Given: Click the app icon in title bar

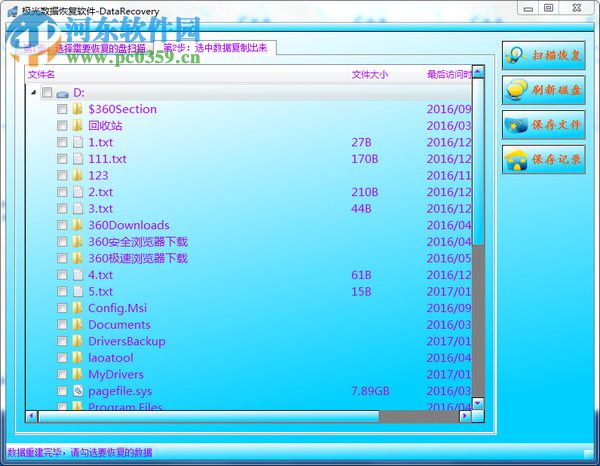Looking at the screenshot, I should (13, 11).
